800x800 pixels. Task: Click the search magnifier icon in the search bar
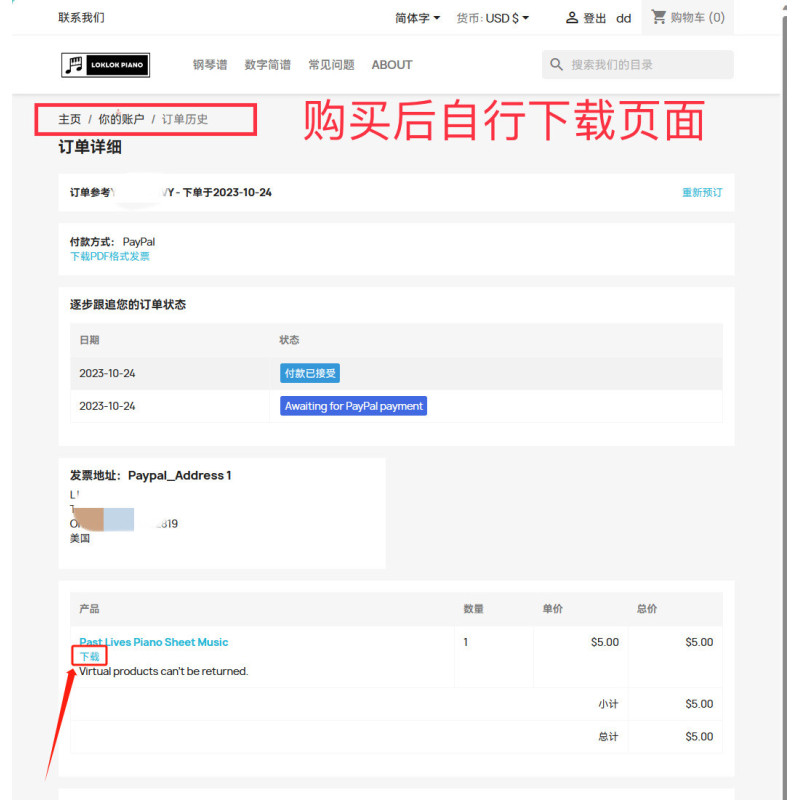tap(556, 64)
